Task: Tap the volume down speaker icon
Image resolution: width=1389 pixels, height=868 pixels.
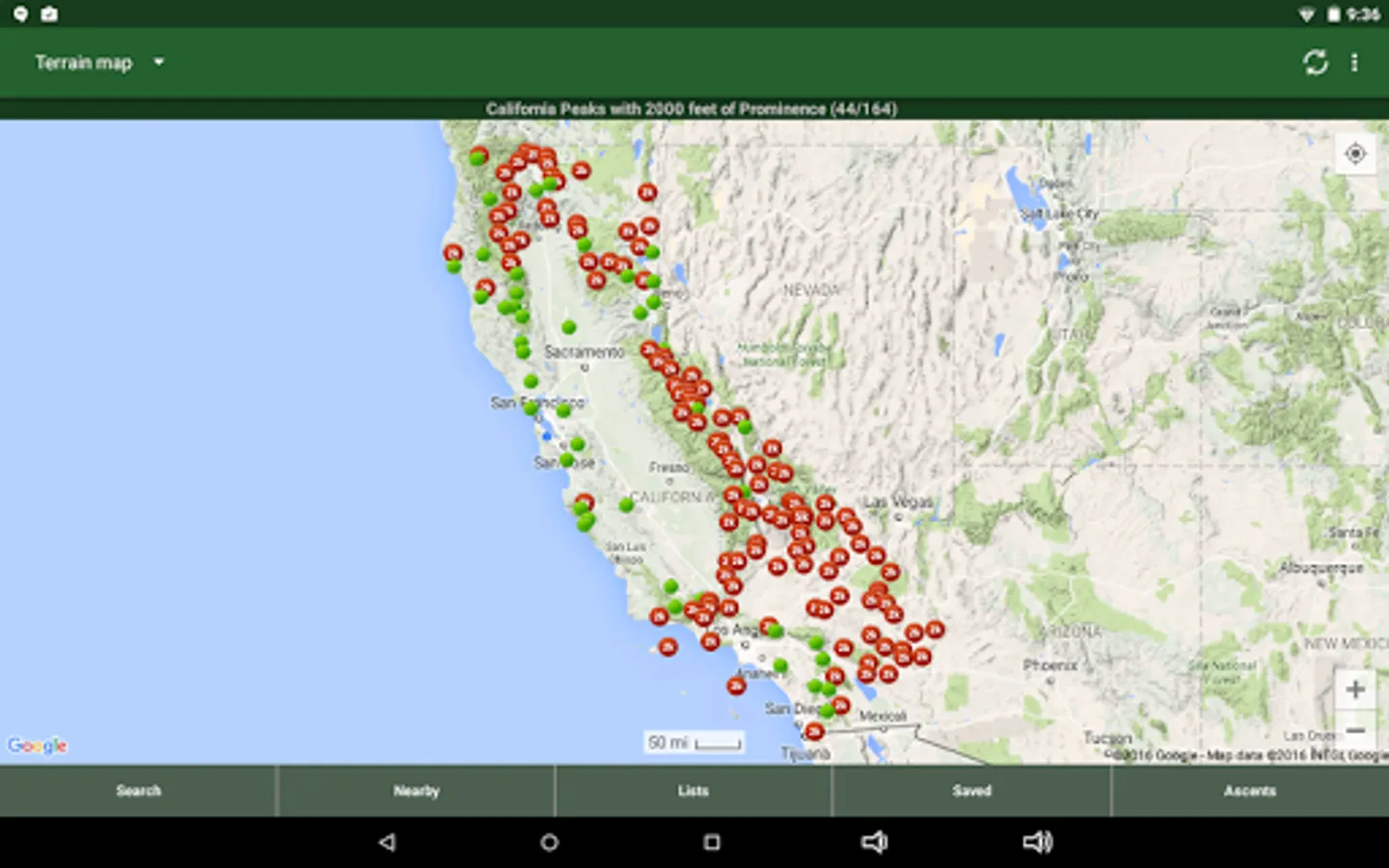Action: (x=874, y=842)
